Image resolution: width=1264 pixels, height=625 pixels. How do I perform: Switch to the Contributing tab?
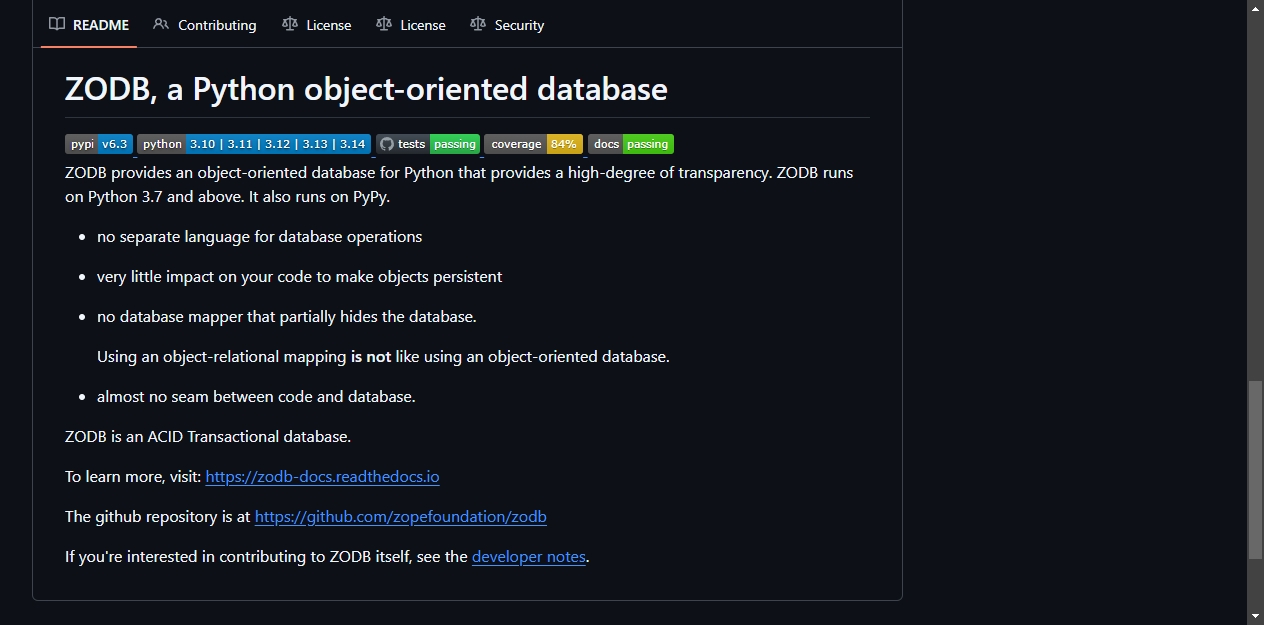205,25
